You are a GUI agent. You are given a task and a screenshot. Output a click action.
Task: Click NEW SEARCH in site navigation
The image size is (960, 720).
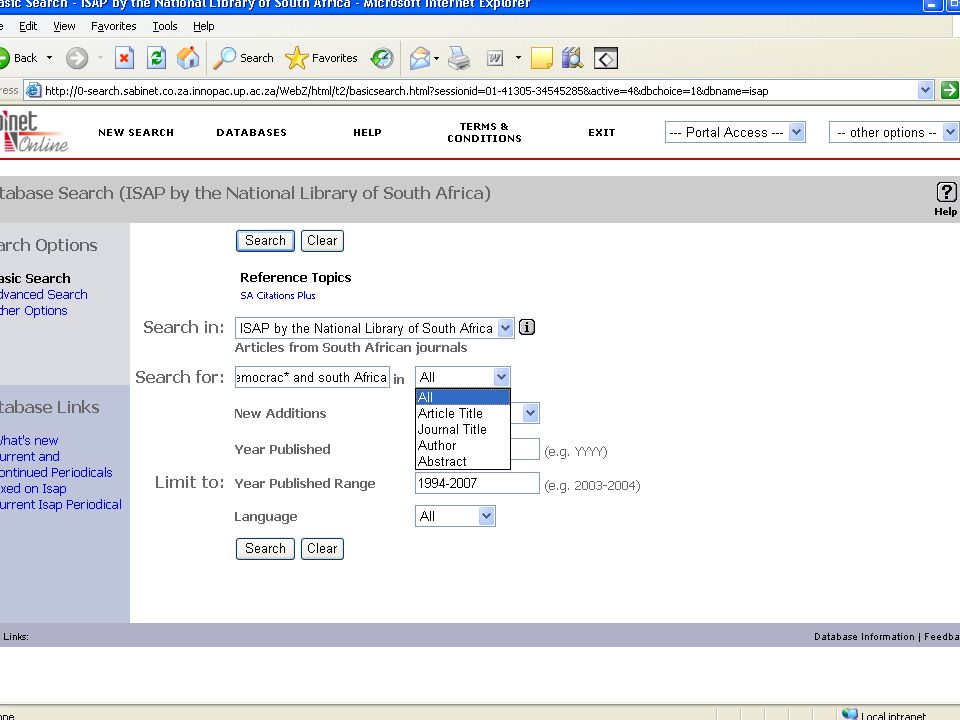(136, 132)
